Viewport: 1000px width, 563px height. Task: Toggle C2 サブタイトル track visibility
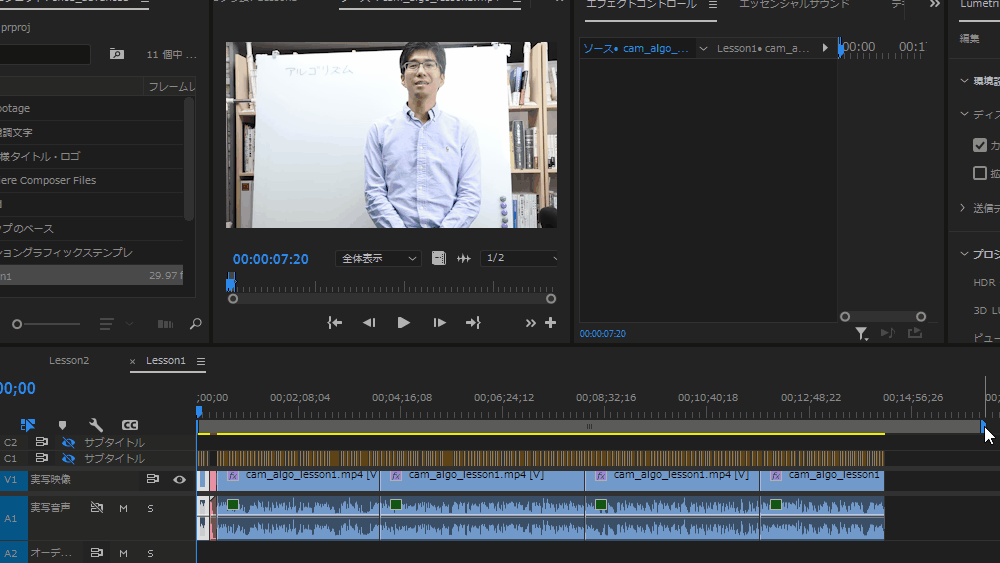click(69, 442)
